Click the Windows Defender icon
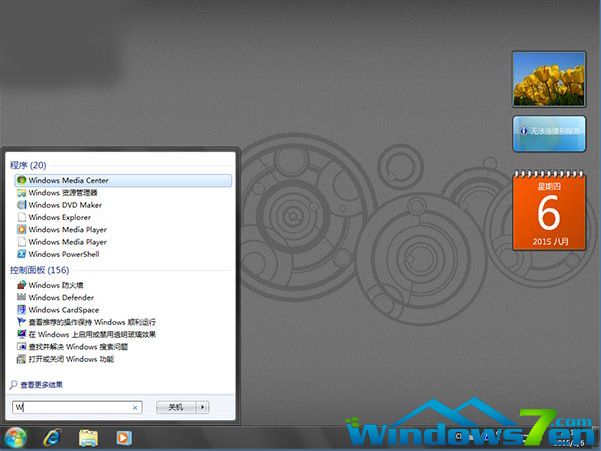This screenshot has height=451, width=601. (21, 297)
